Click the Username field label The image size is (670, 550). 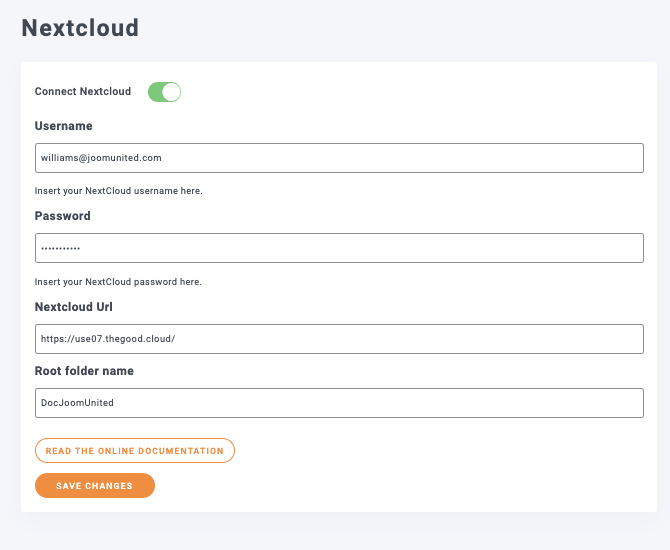pos(64,126)
